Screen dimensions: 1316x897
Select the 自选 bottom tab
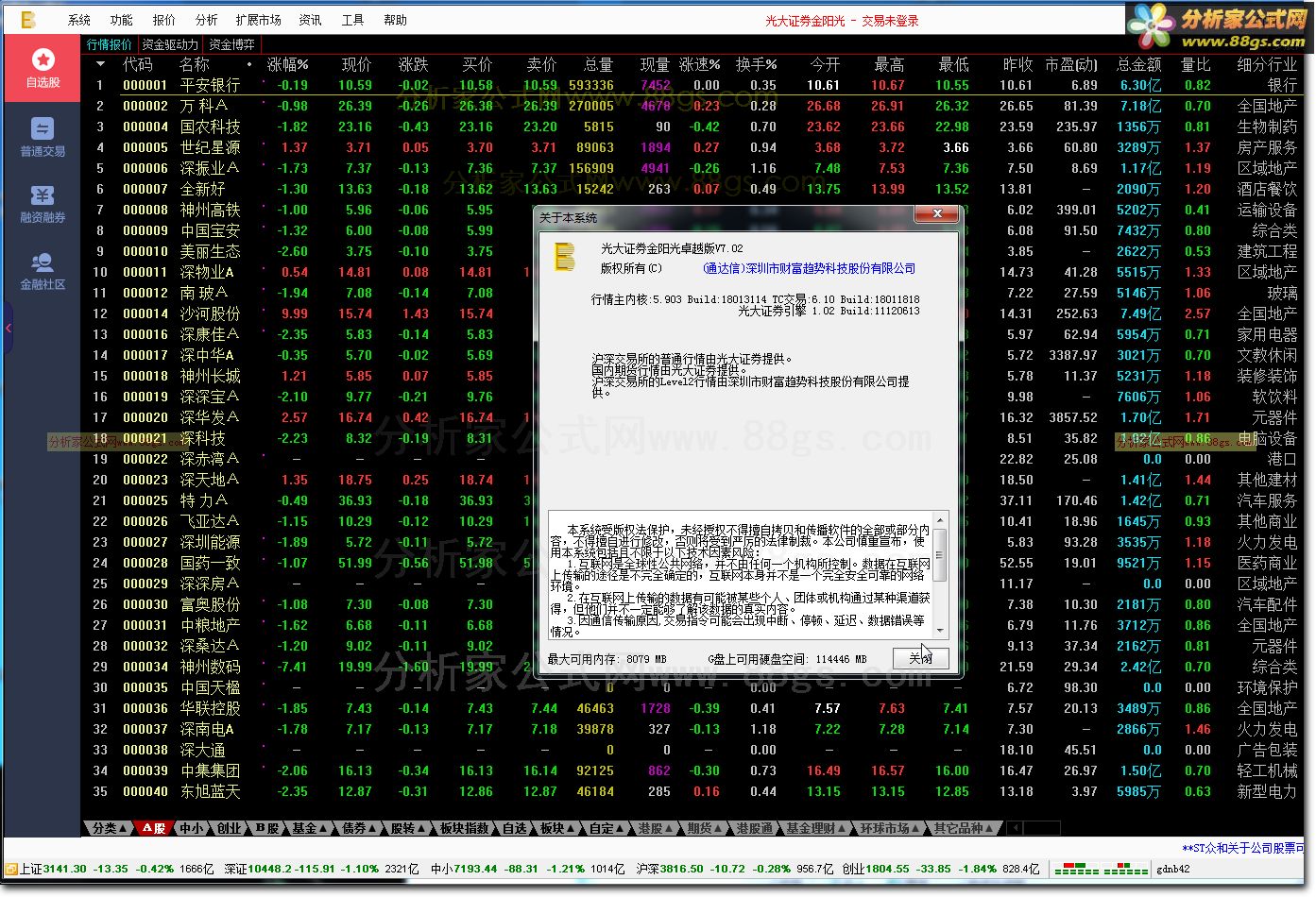point(515,828)
